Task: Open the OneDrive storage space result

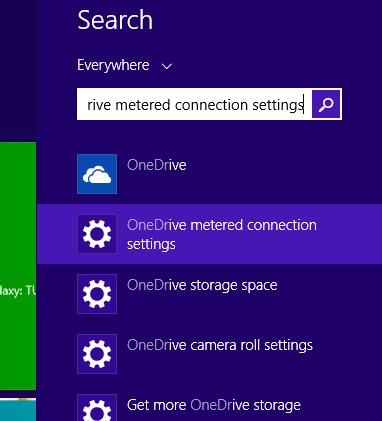Action: [209, 294]
